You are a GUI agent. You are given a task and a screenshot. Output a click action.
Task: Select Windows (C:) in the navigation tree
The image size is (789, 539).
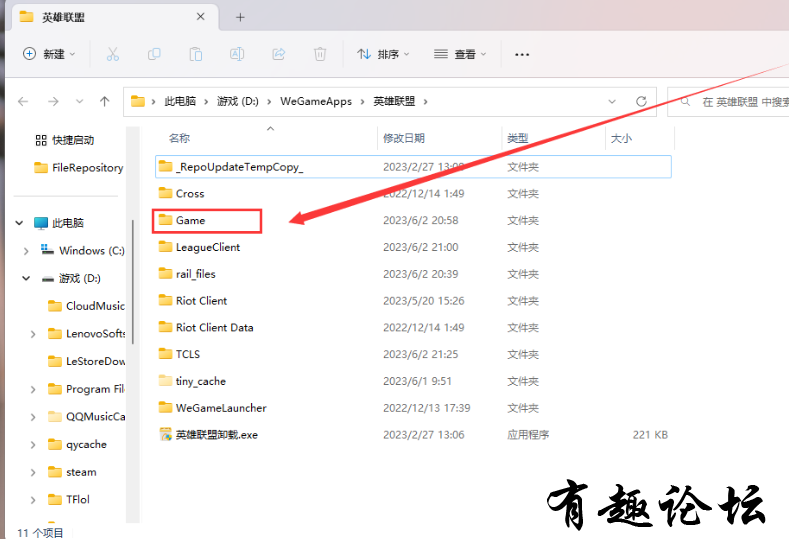point(83,251)
